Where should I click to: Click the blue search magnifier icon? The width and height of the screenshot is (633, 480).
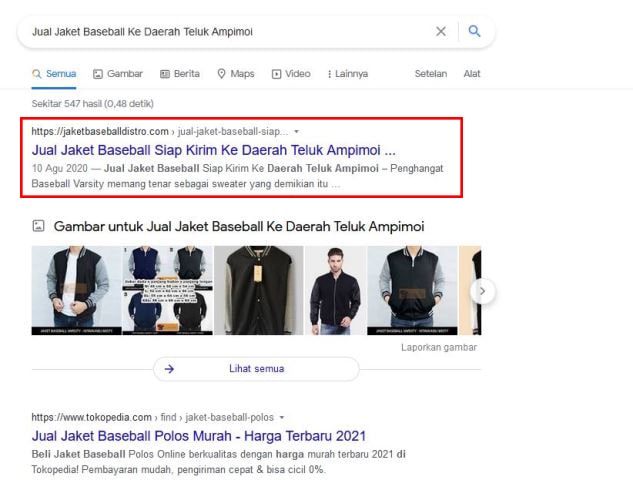475,31
